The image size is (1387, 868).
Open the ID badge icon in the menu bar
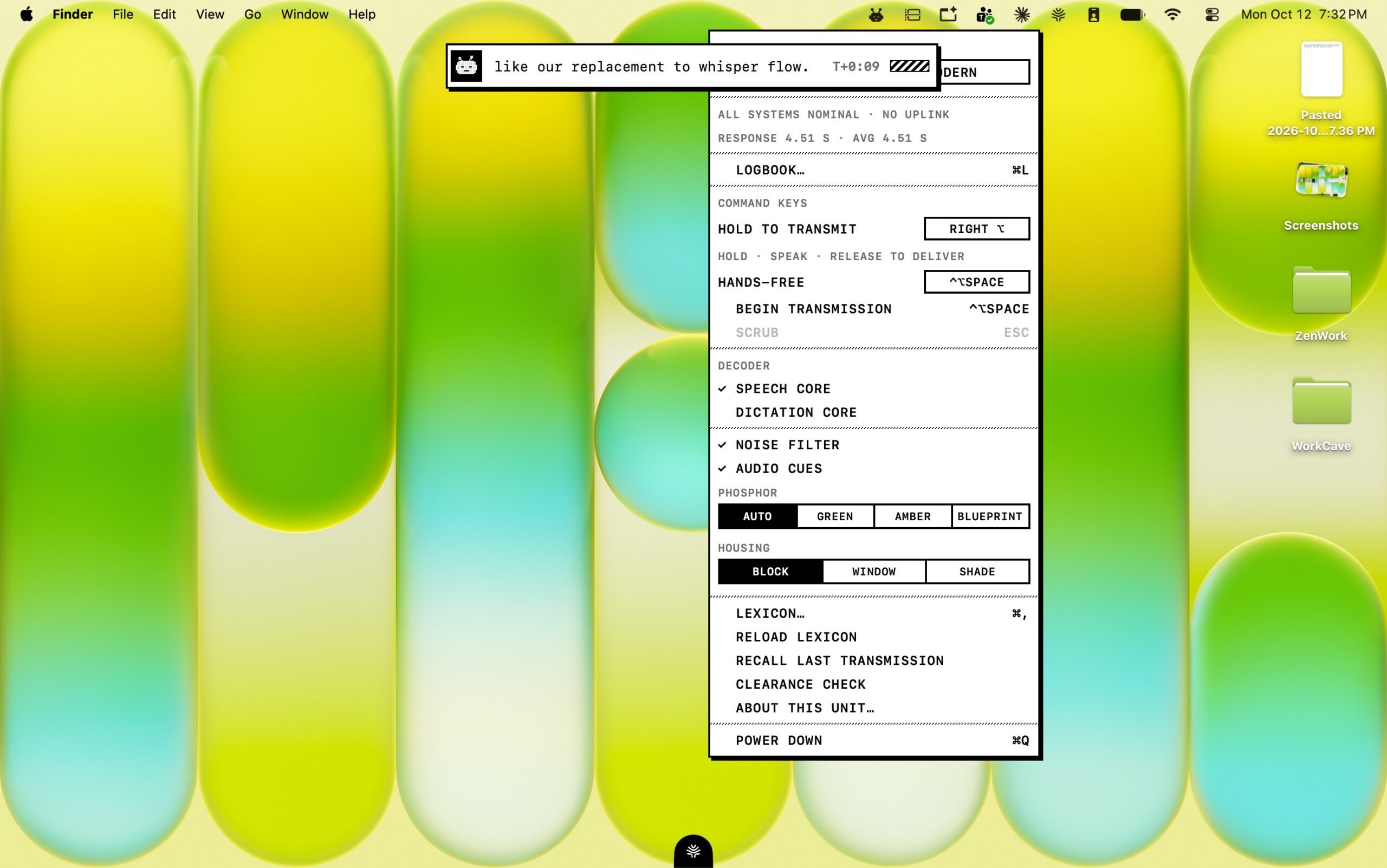(x=1094, y=14)
